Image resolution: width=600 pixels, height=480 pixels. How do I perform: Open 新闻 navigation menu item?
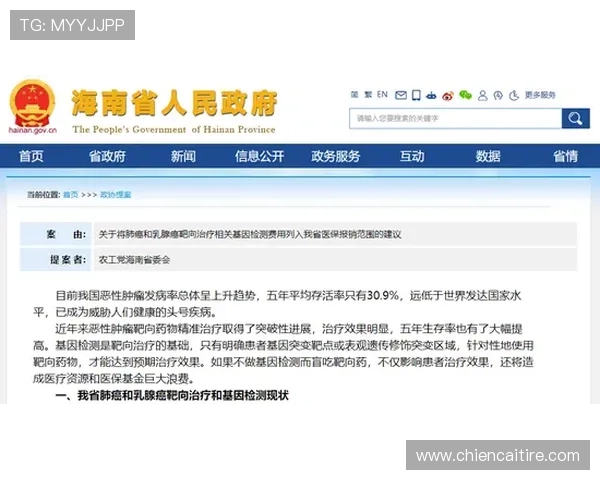(183, 156)
